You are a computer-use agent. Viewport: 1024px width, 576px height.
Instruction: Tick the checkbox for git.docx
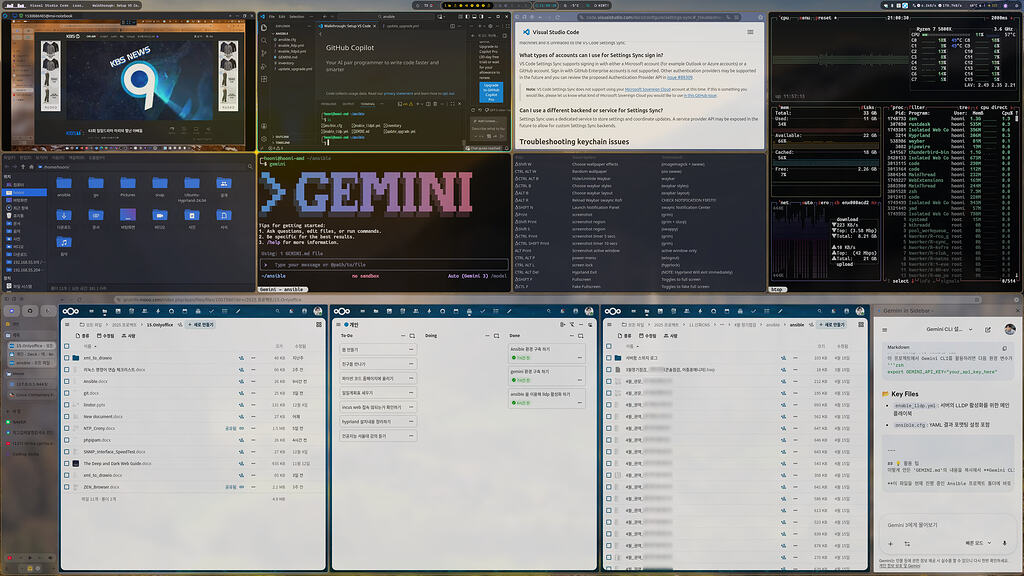click(67, 393)
